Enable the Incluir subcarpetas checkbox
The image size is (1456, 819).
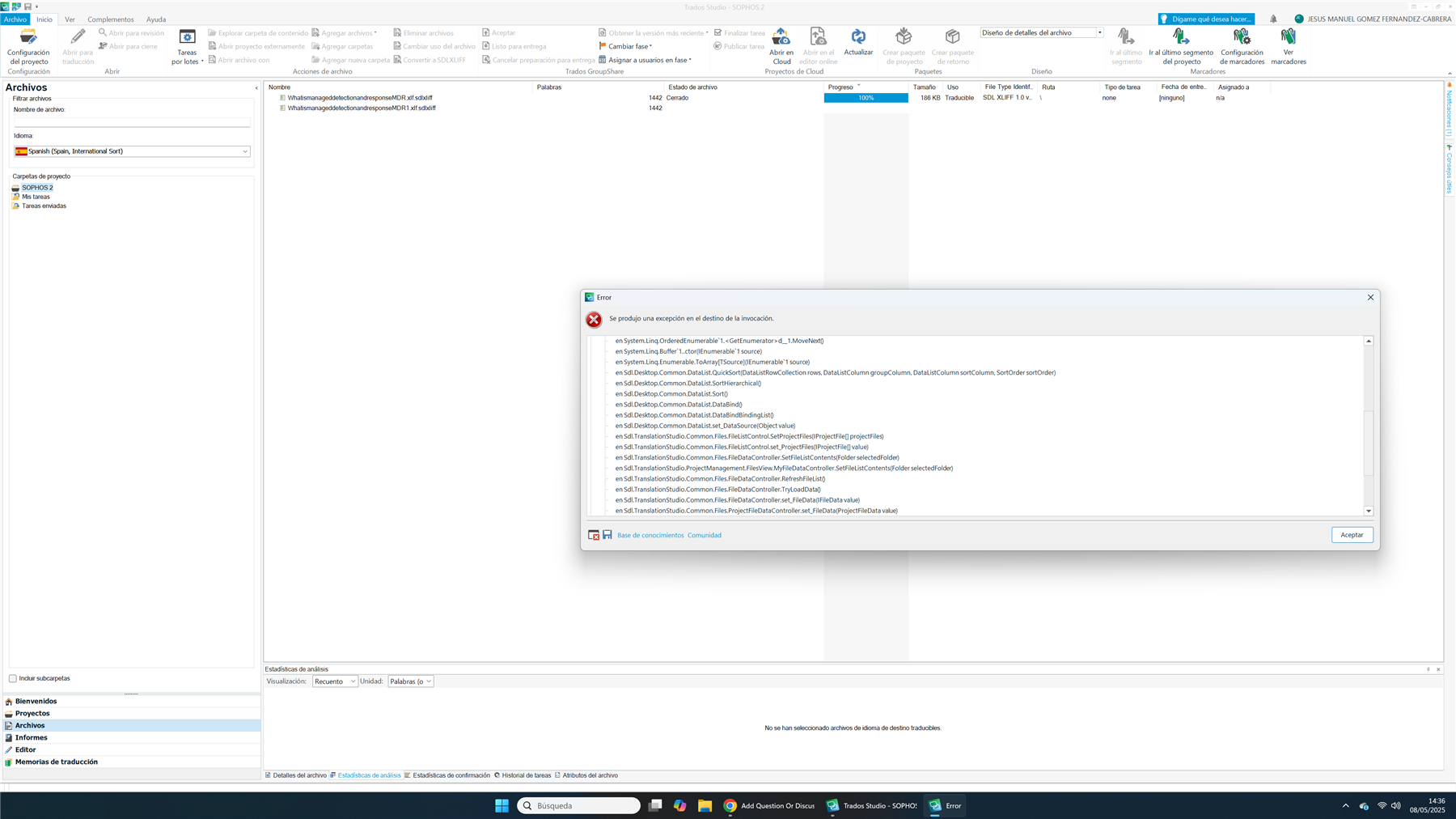tap(13, 678)
